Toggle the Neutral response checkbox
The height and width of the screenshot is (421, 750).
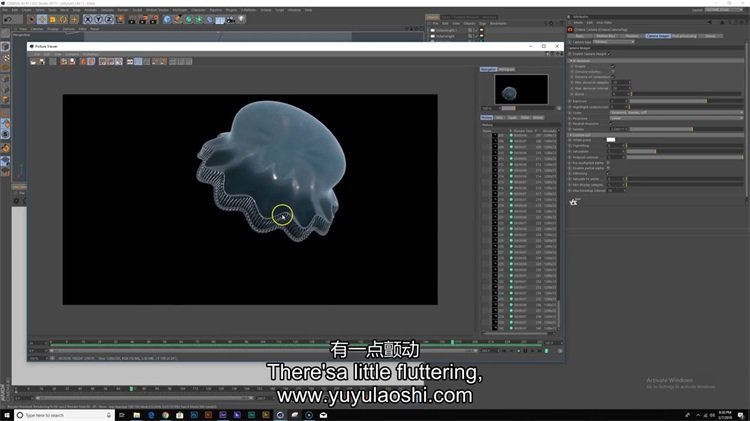point(612,123)
